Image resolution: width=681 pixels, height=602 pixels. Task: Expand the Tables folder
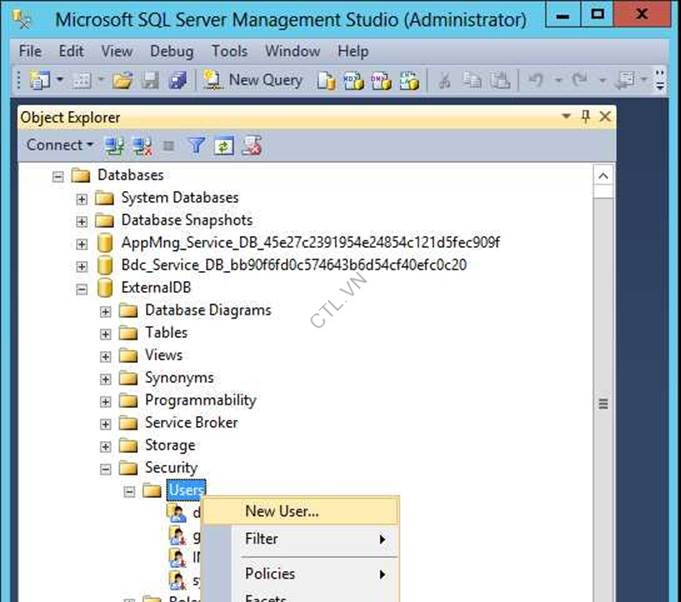click(105, 334)
